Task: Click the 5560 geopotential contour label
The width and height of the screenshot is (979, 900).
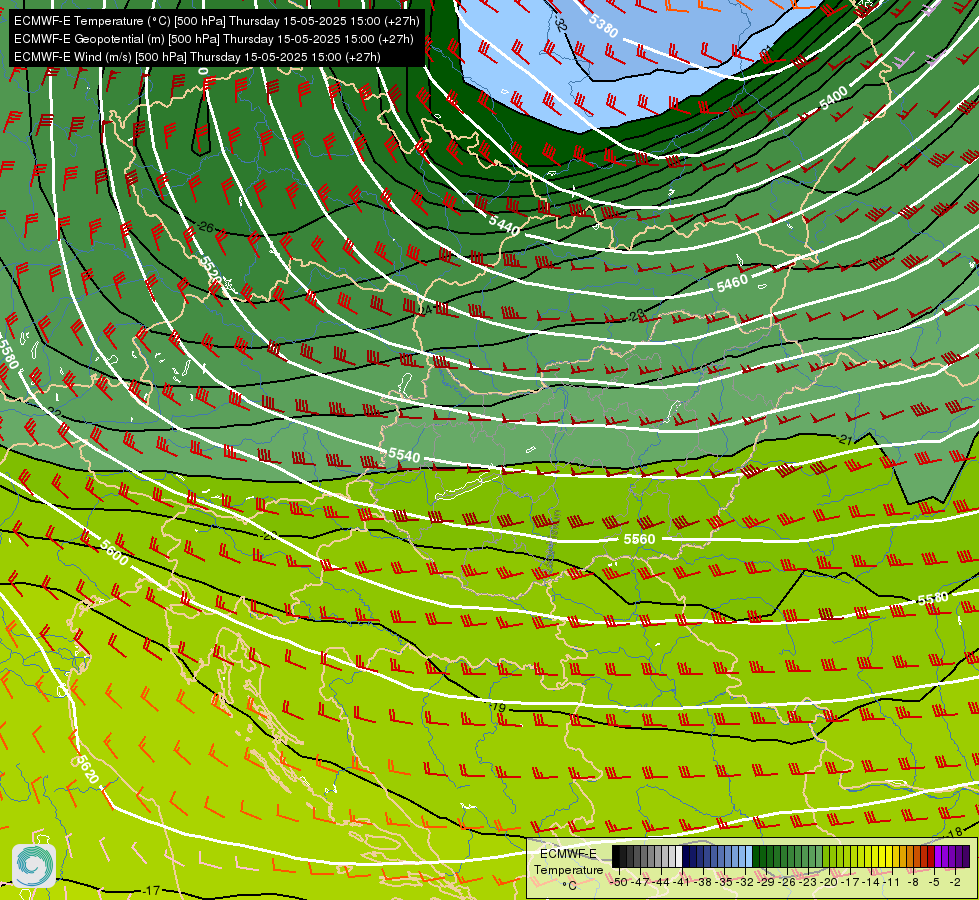Action: 639,539
